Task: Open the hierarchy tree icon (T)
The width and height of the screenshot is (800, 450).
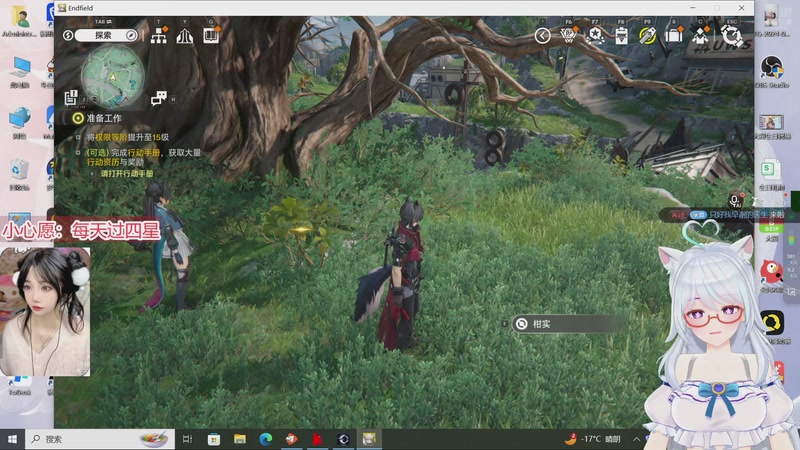Action: 159,36
